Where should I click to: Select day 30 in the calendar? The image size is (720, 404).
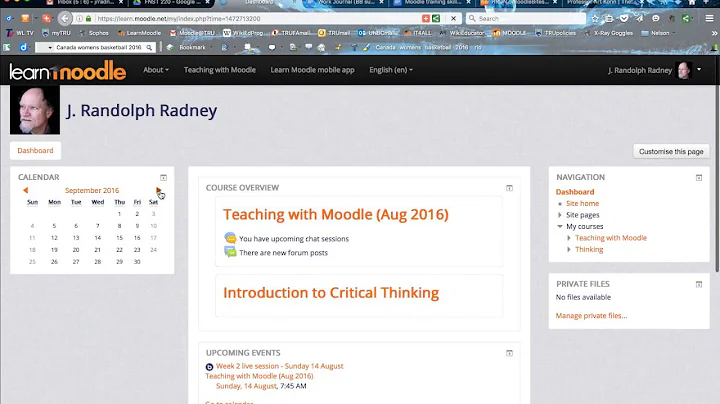pyautogui.click(x=137, y=262)
